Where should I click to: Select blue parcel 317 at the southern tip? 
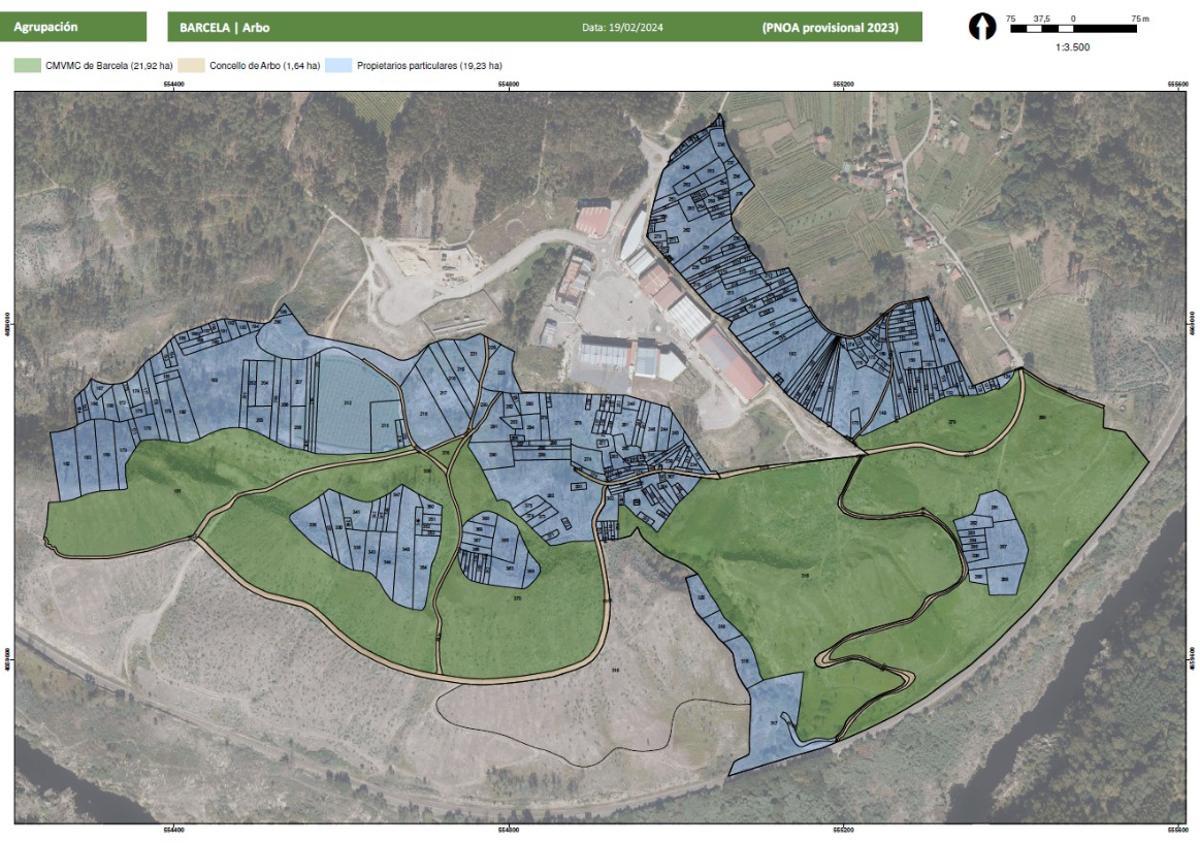[773, 725]
